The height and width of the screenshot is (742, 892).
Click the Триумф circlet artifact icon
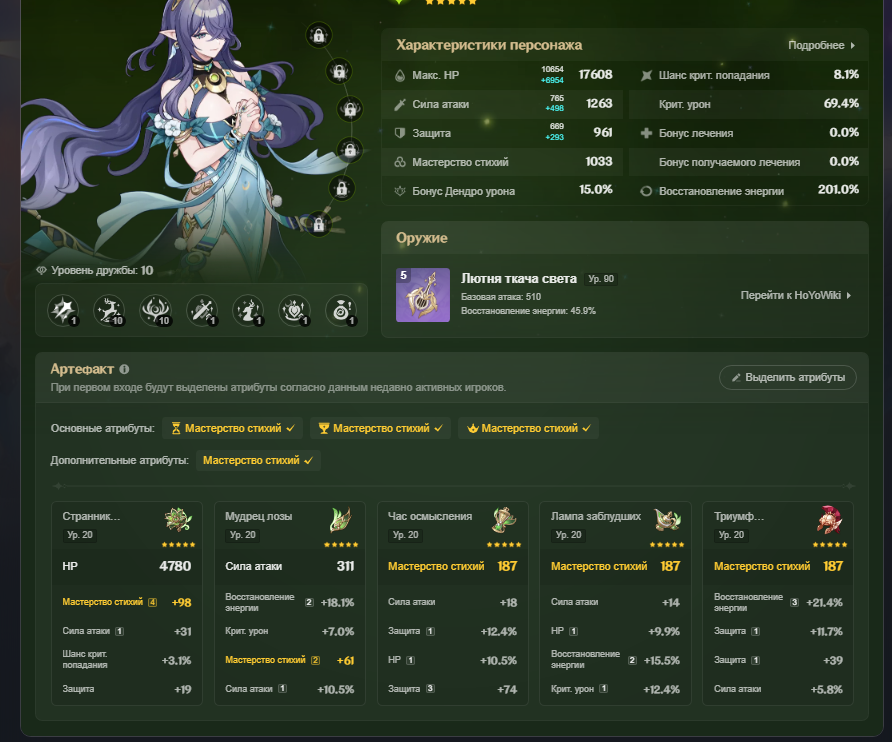[830, 520]
